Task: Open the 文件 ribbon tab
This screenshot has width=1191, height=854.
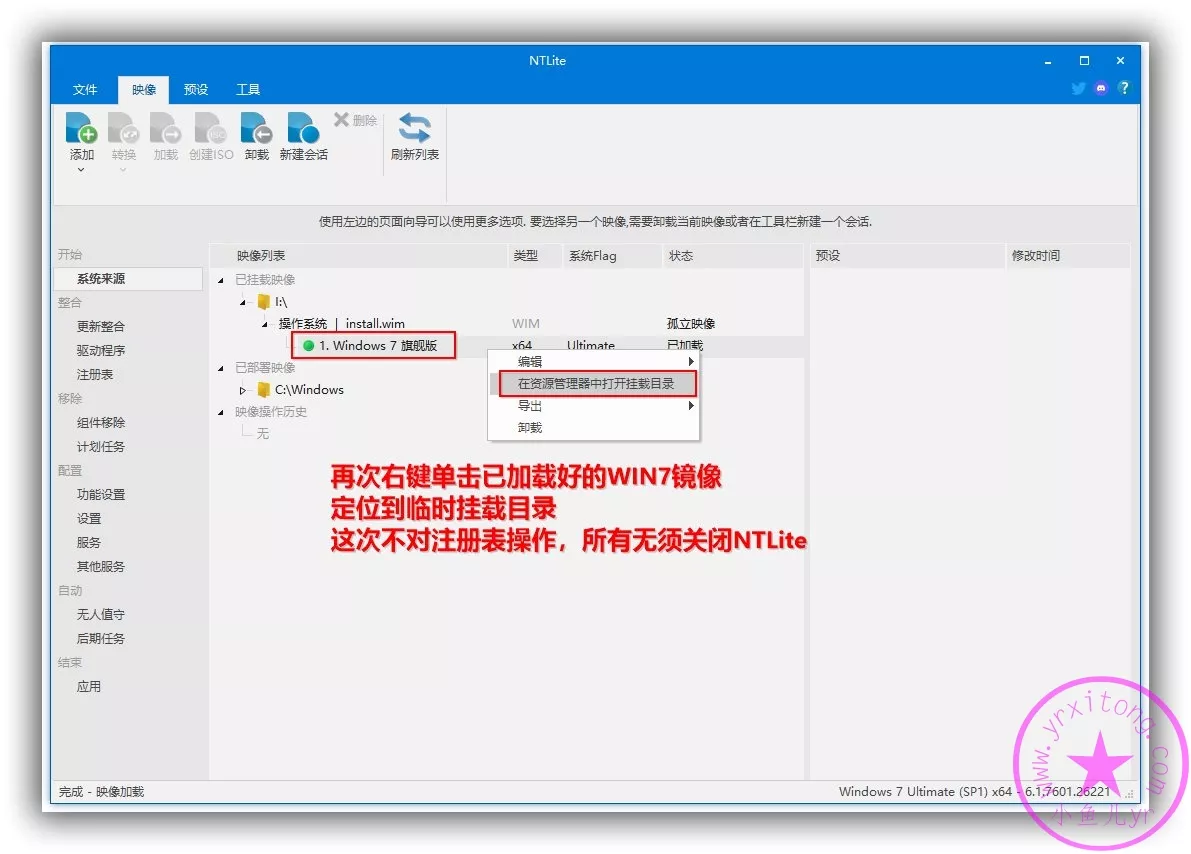Action: pyautogui.click(x=84, y=90)
